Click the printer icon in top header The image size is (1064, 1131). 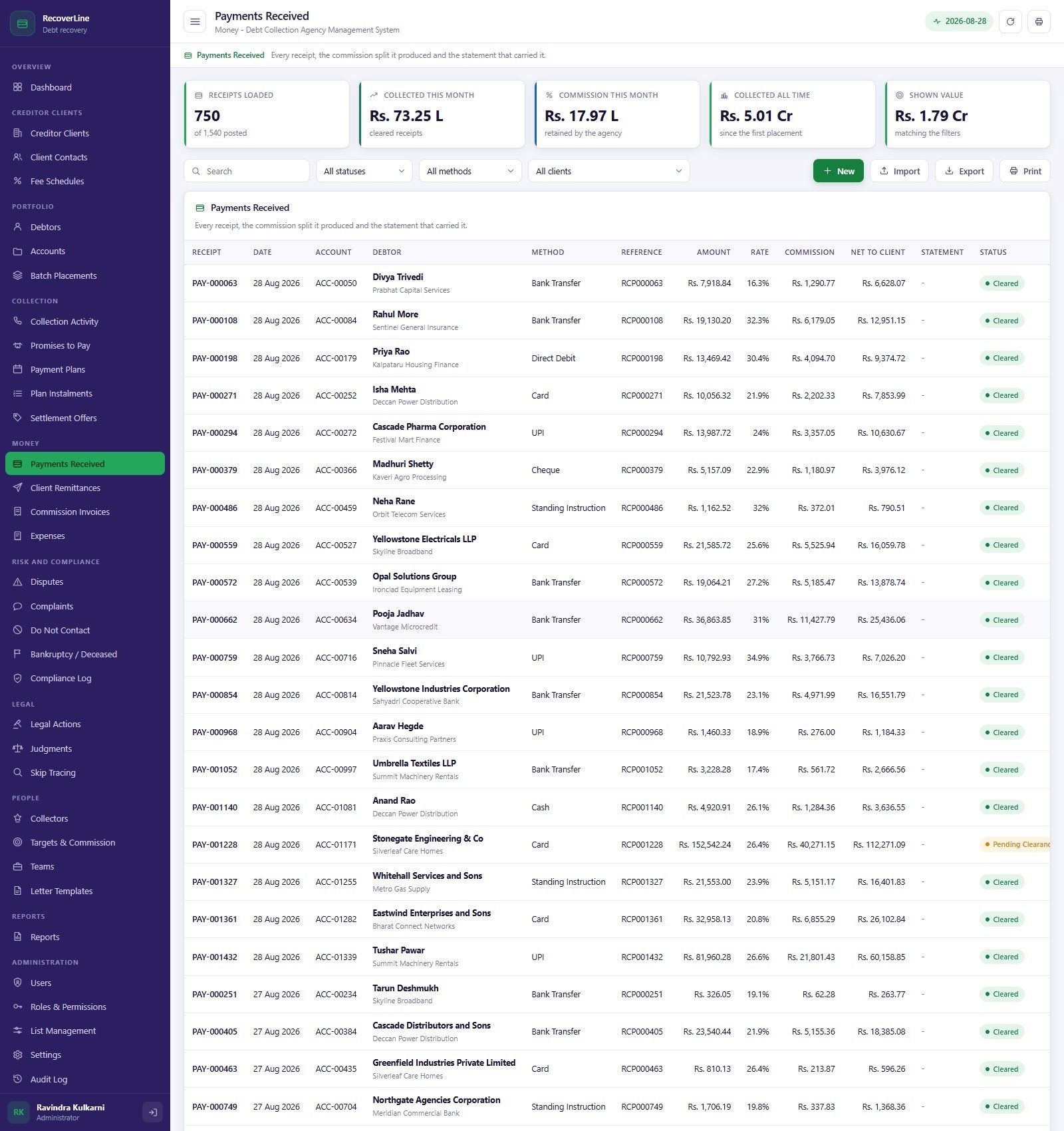click(x=1039, y=21)
